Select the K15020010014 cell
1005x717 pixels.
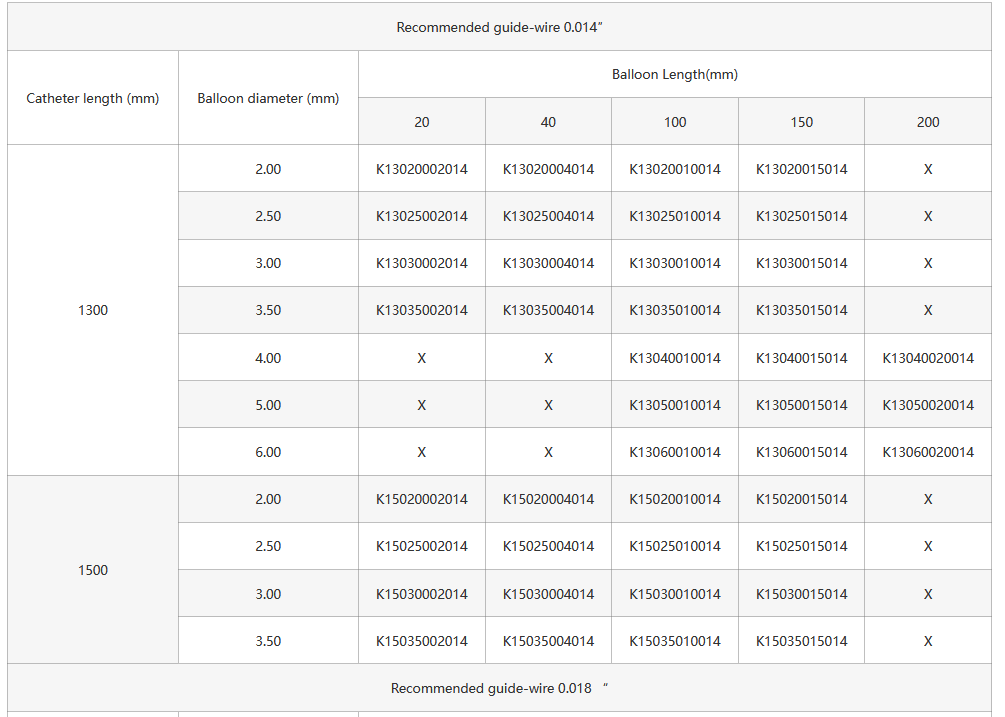pyautogui.click(x=674, y=499)
